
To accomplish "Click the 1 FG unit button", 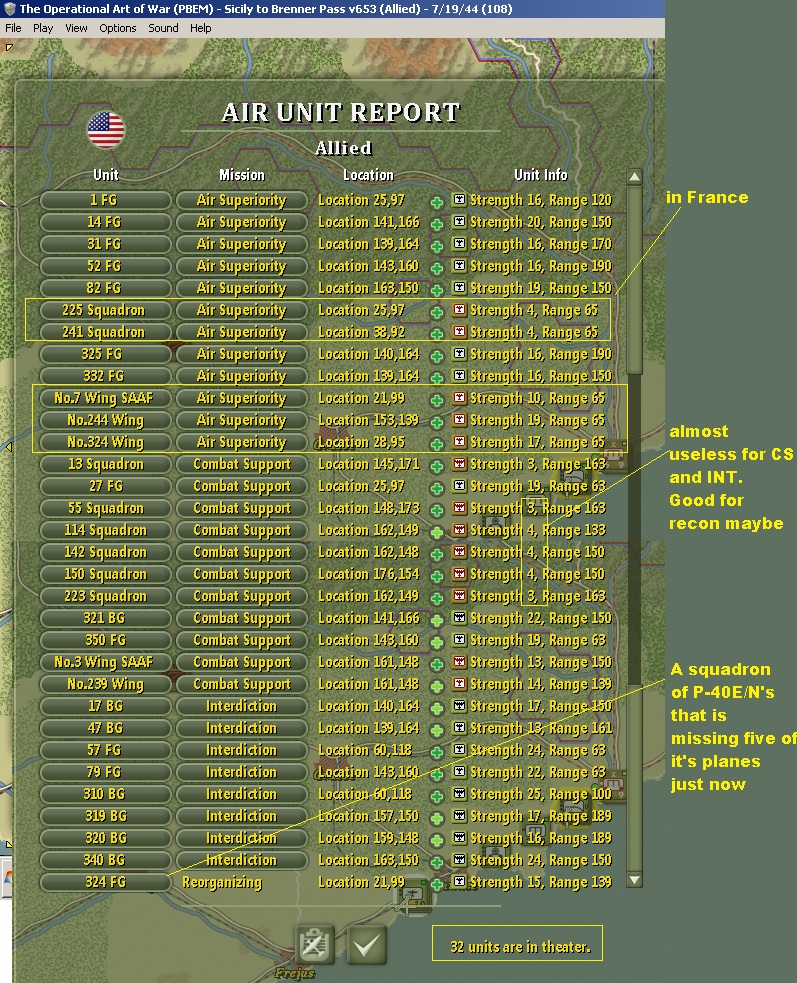I will tap(105, 200).
